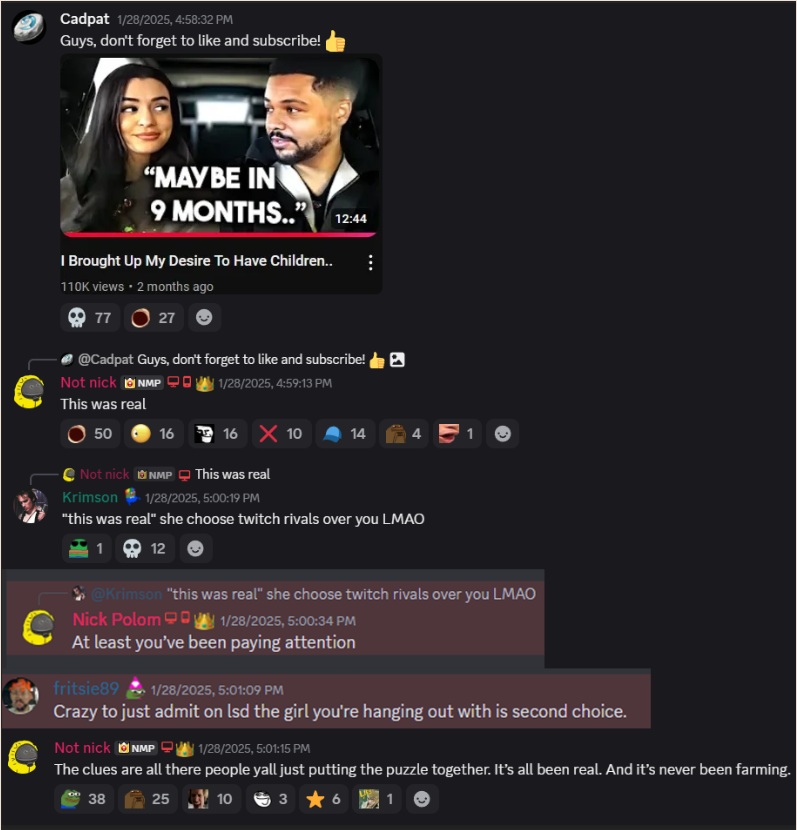This screenshot has width=797, height=830.
Task: Click the Pepe frog reaction with 38
Action: point(84,799)
